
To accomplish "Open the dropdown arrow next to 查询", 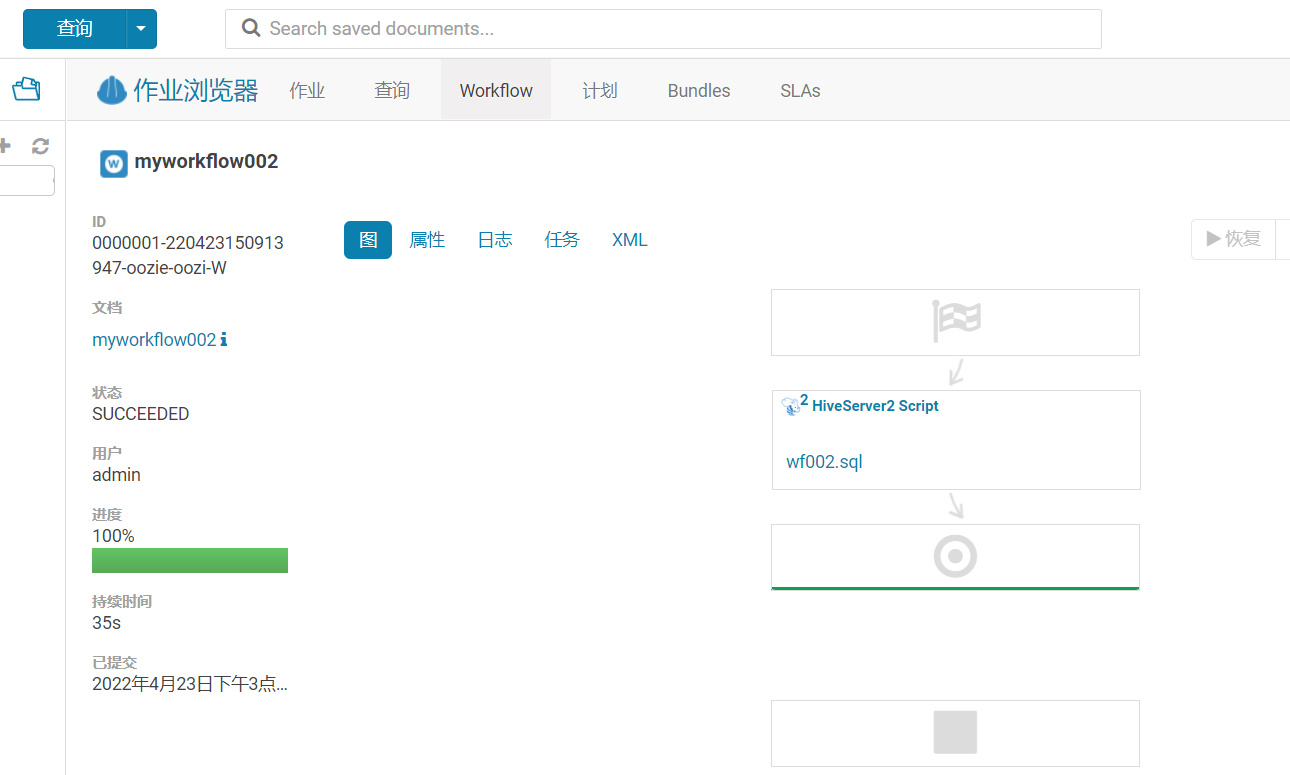I will coord(141,29).
